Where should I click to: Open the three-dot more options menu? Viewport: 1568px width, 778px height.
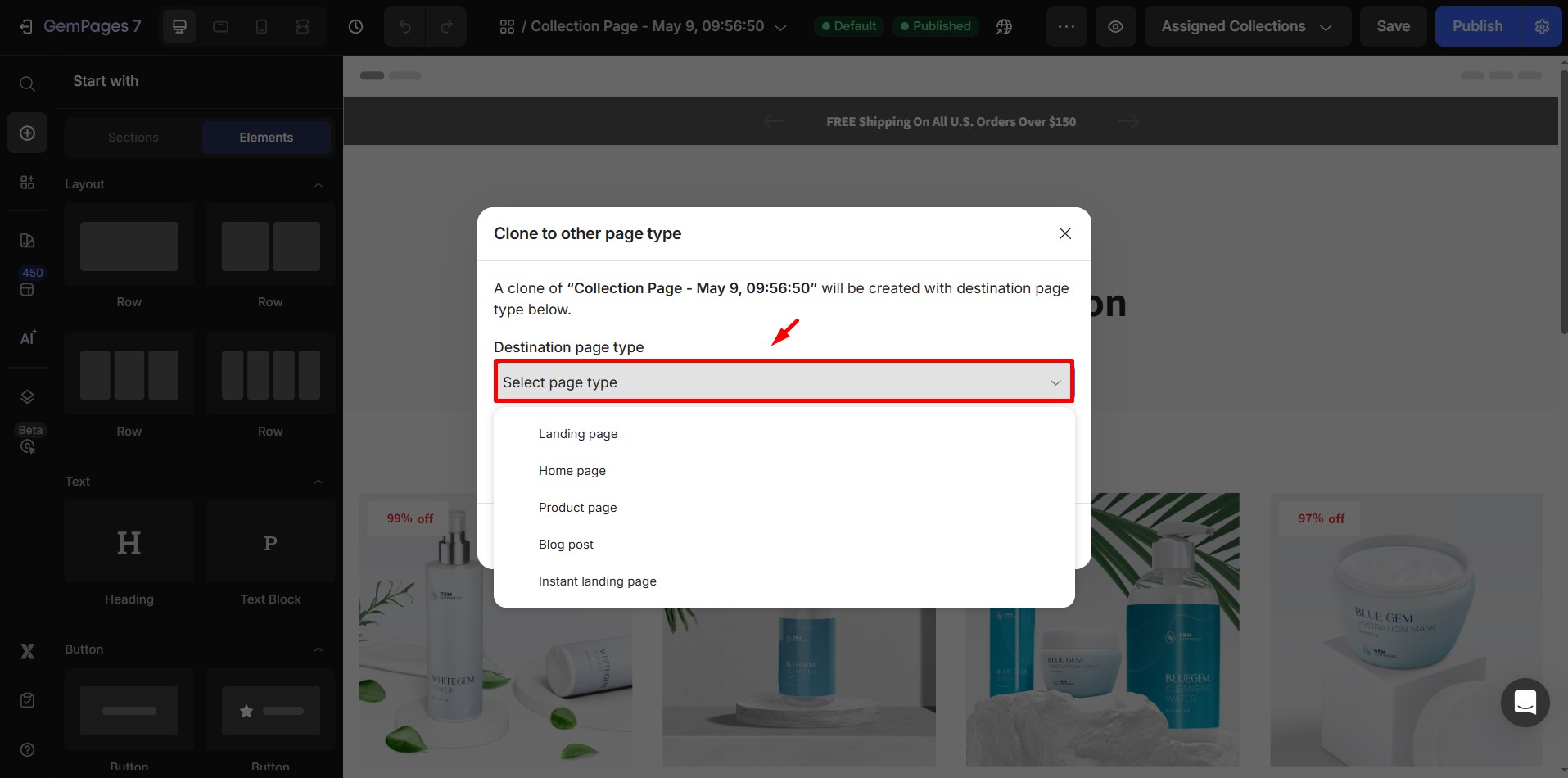[1066, 26]
